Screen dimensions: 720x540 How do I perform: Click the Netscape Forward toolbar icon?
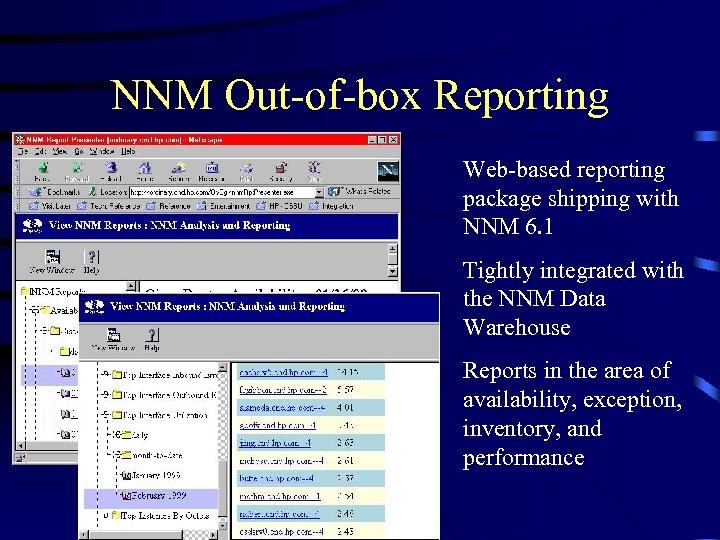tap(77, 168)
